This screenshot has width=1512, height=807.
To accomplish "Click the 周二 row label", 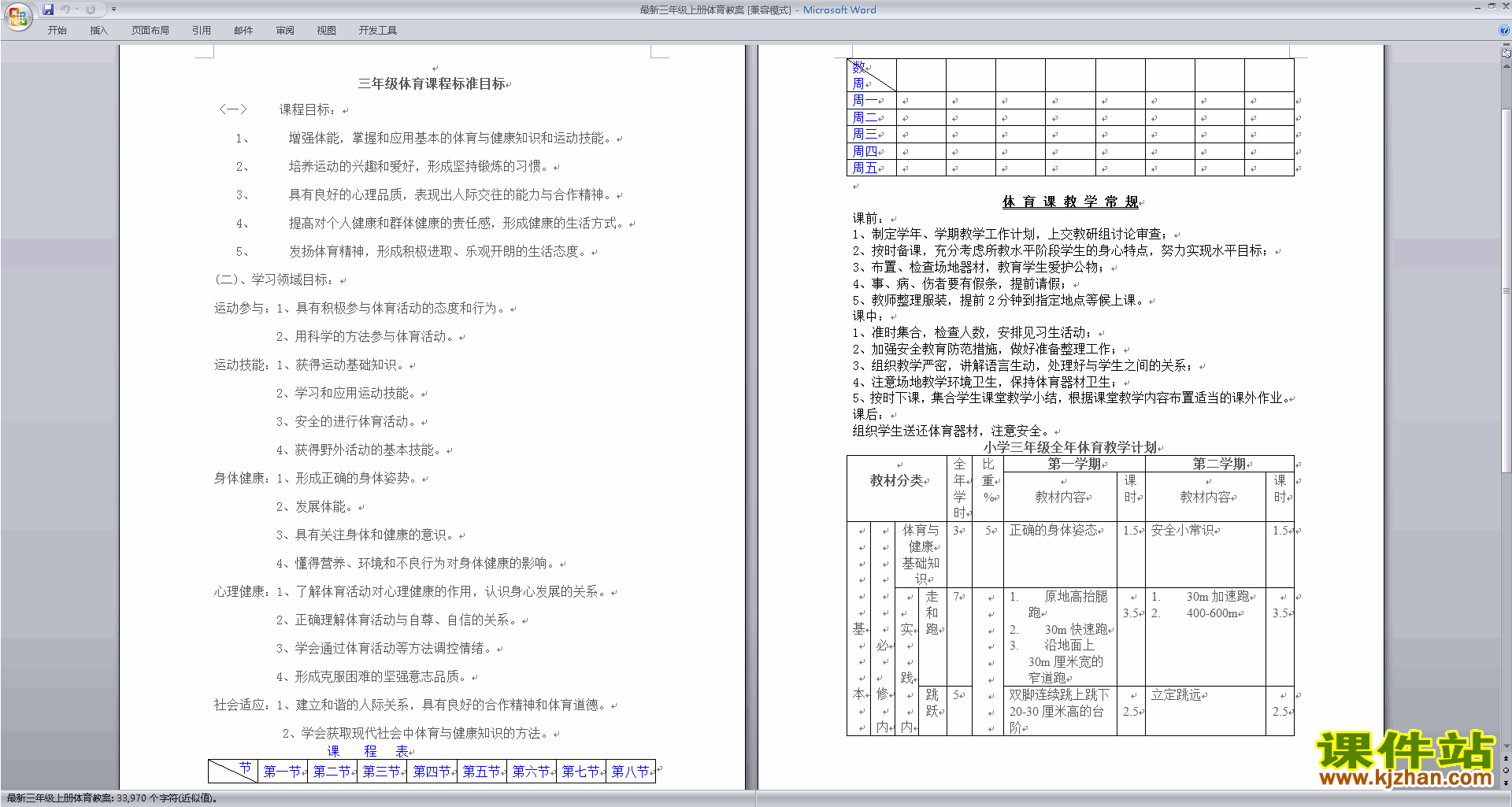I will [865, 117].
